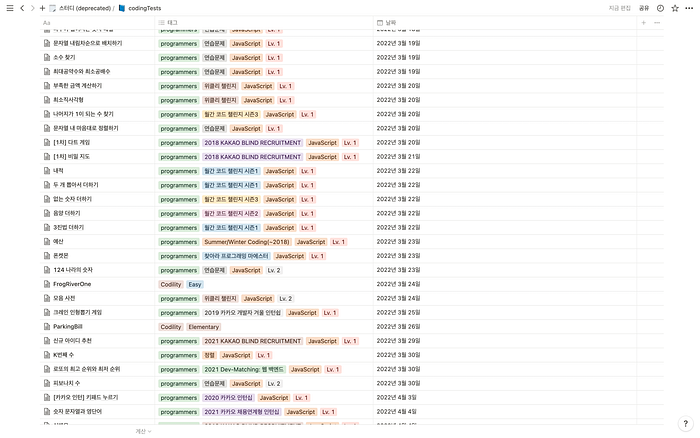Click Codility tag in ParkingBill row
This screenshot has height=438, width=700.
pos(171,327)
